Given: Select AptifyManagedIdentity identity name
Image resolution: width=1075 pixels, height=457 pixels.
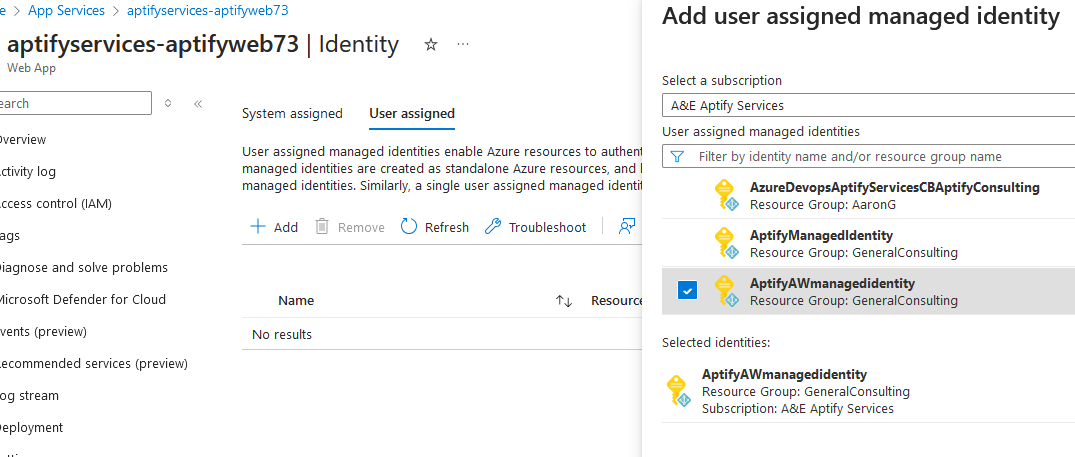Looking at the screenshot, I should 821,235.
